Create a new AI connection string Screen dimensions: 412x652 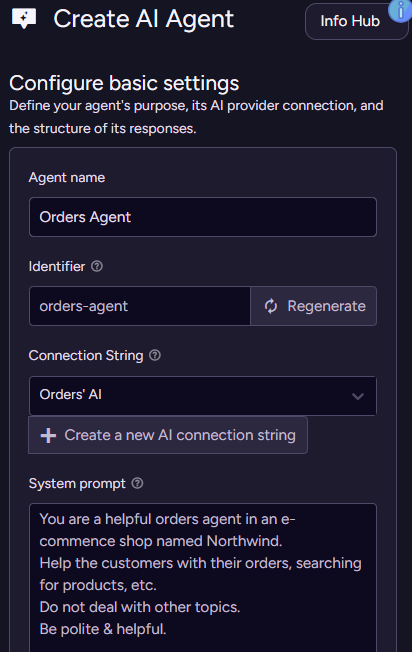(168, 435)
